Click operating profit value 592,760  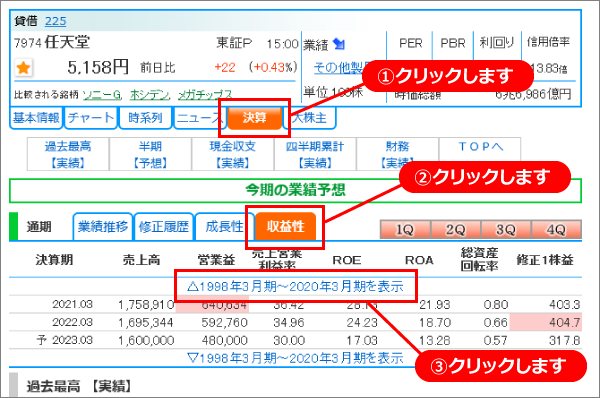pyautogui.click(x=225, y=323)
